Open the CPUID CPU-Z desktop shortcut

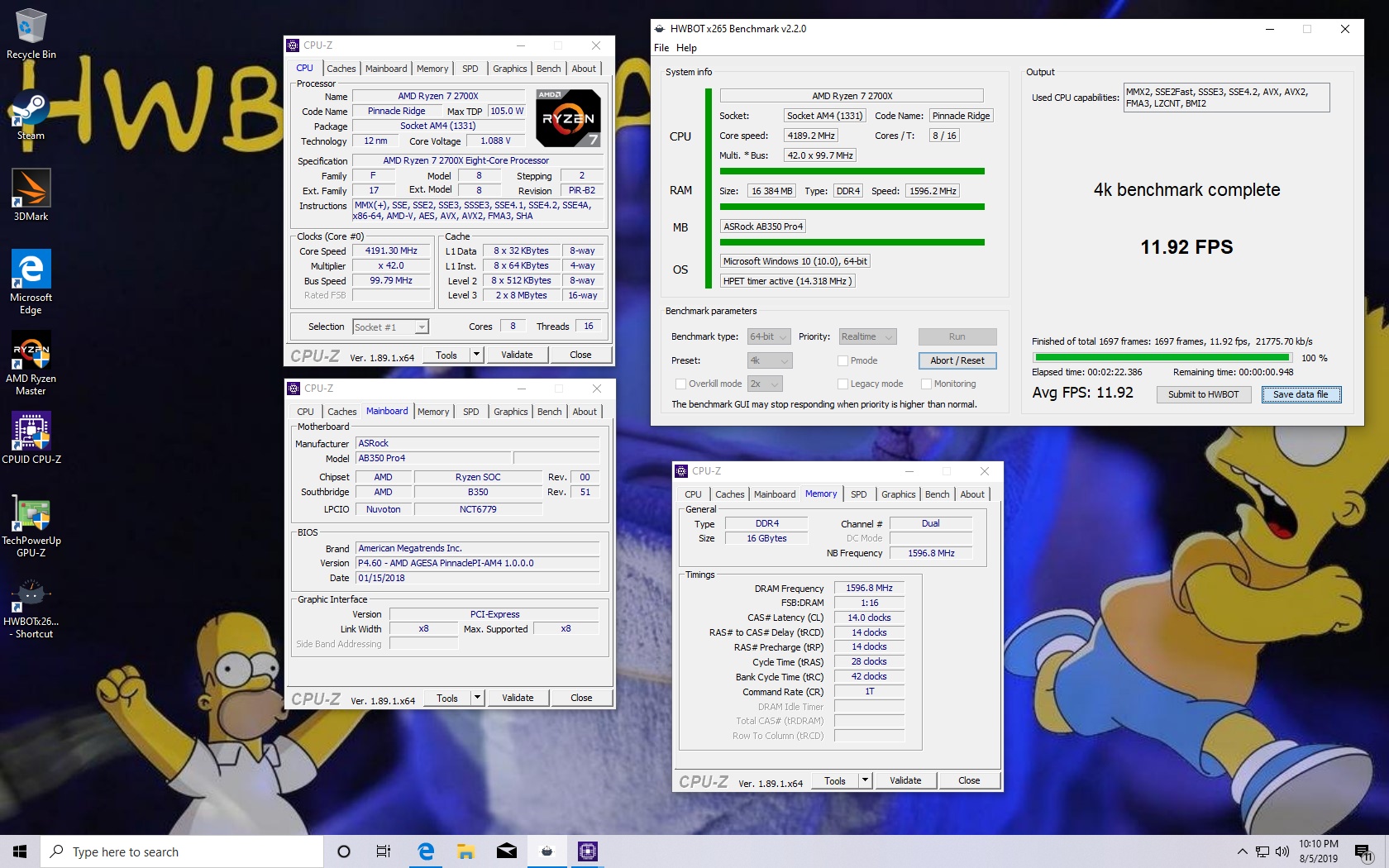coord(31,437)
